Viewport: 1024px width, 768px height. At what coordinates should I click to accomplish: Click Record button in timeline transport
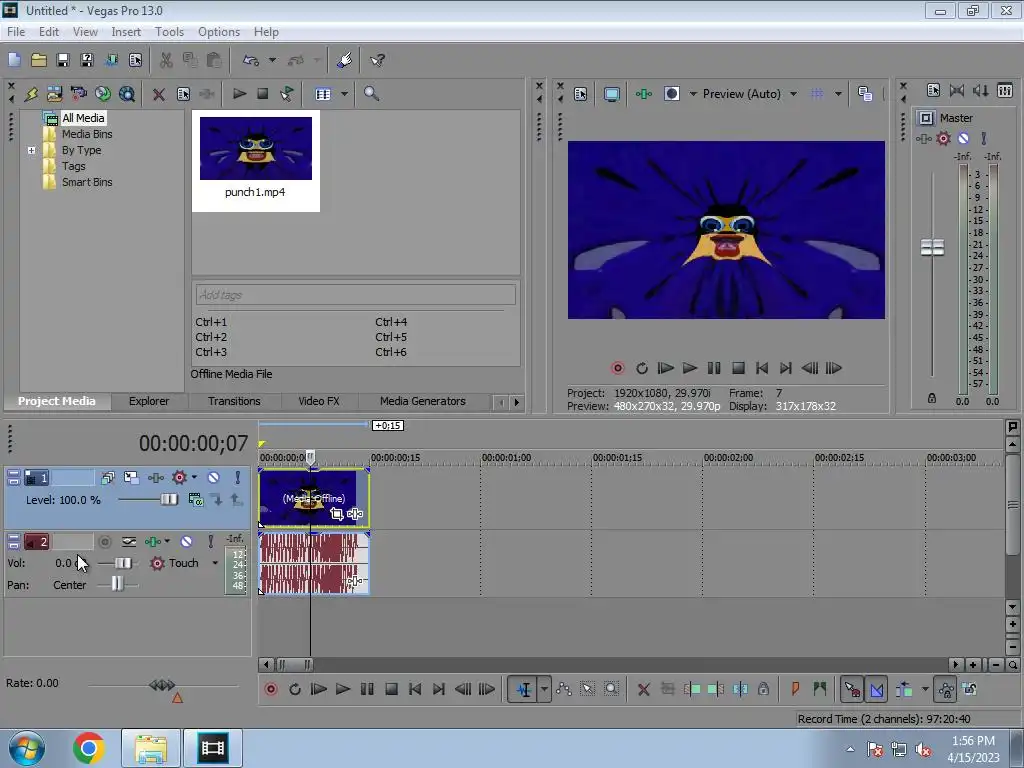point(271,689)
